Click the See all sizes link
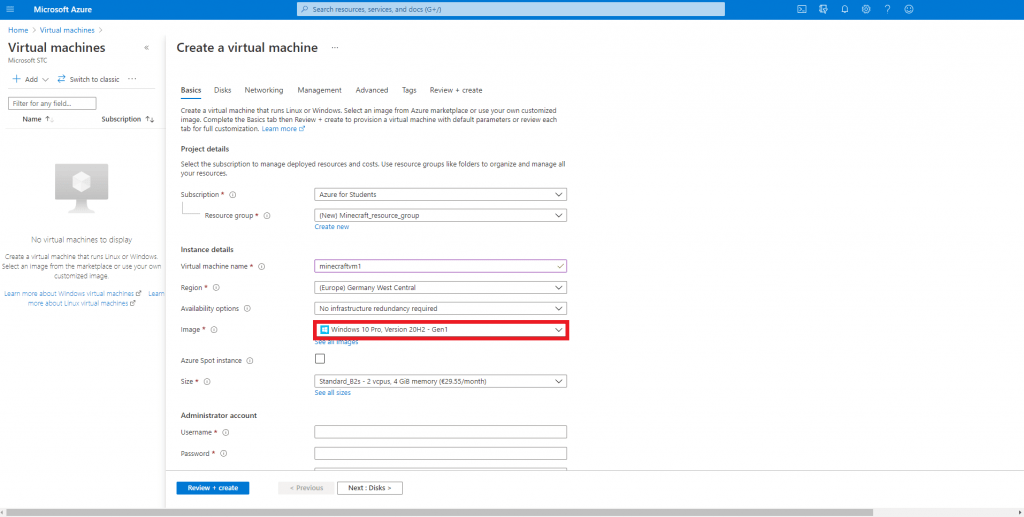The image size is (1024, 517). pyautogui.click(x=332, y=393)
